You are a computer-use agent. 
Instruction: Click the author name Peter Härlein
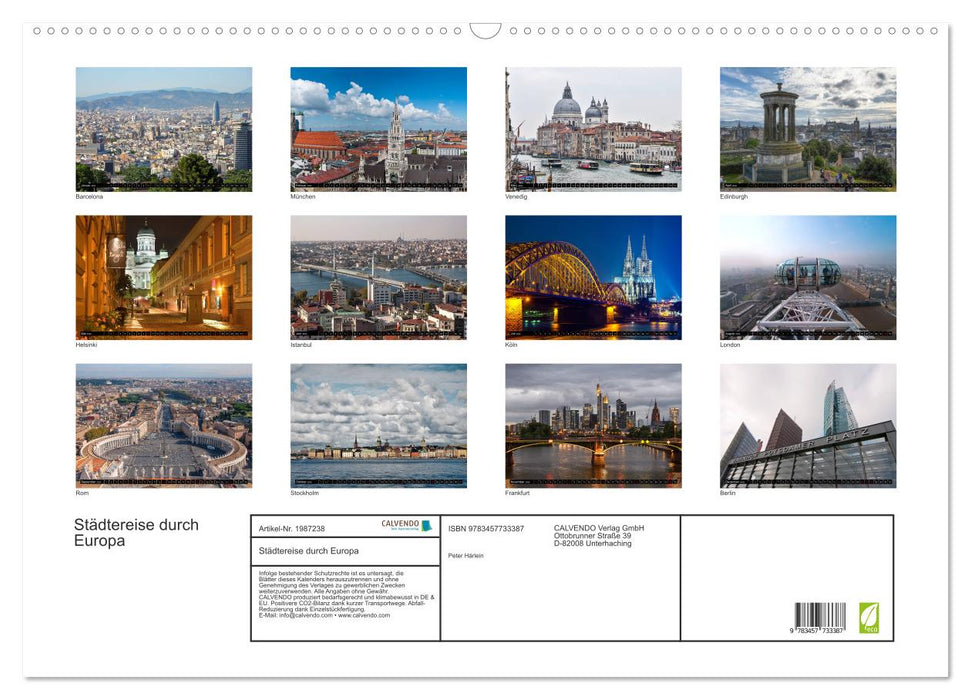click(468, 555)
